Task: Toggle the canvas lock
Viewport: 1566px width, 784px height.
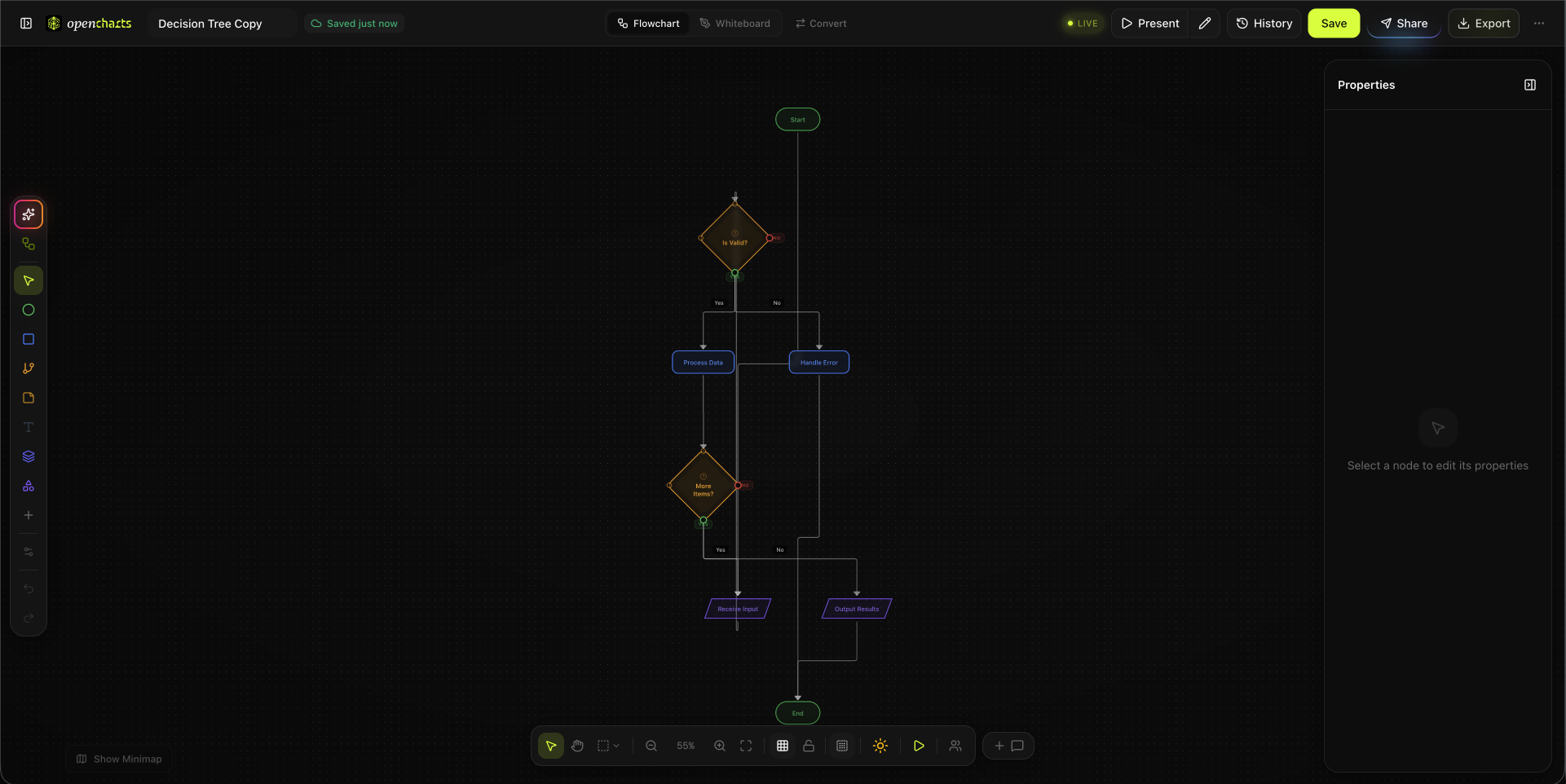Action: [x=808, y=746]
